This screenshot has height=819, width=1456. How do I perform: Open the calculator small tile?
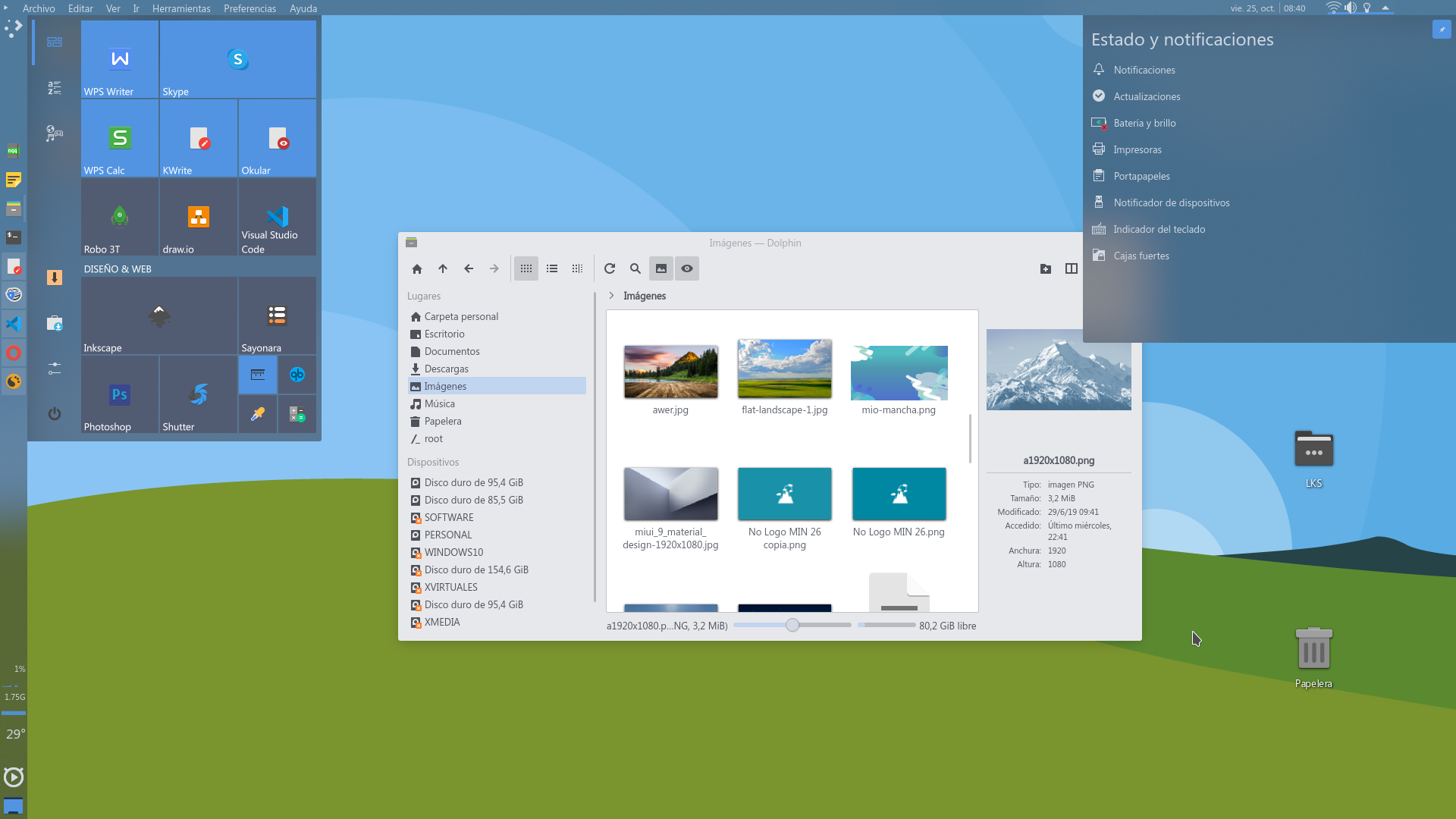[x=297, y=414]
